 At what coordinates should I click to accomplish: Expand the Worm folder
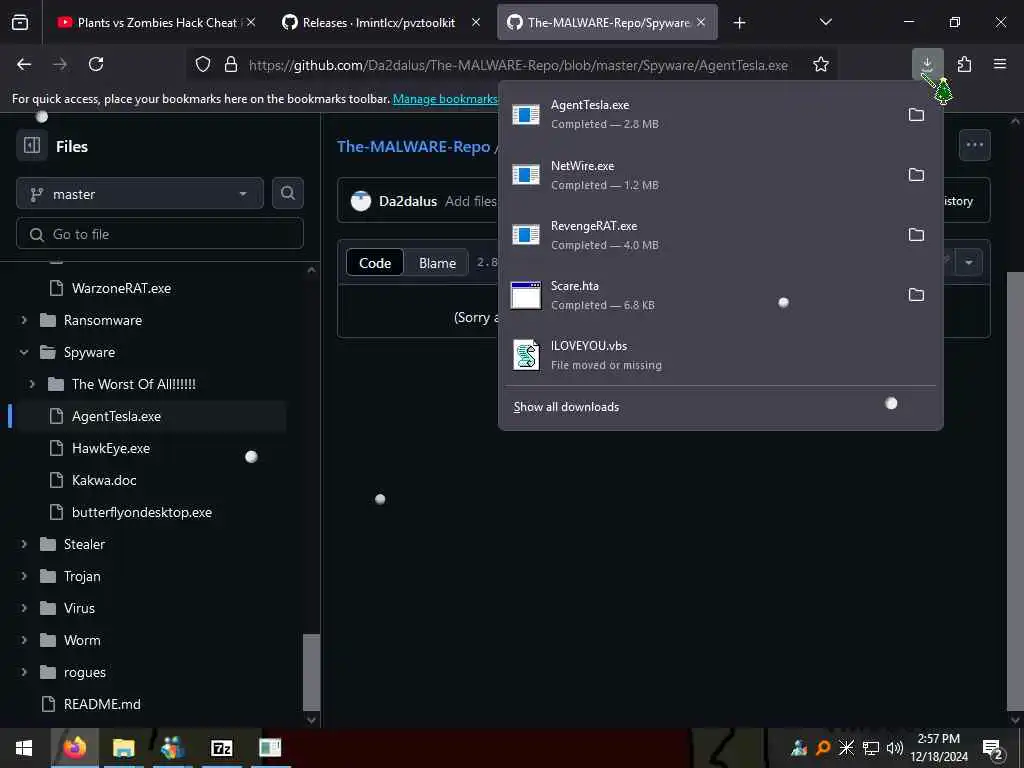(24, 640)
